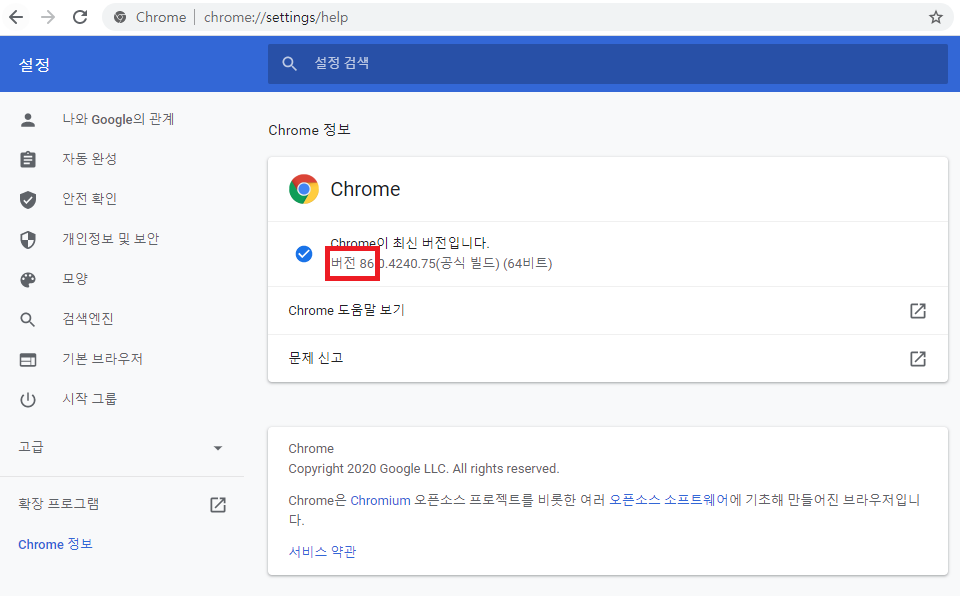Click the shield icon for 개인정보 및 보안
Image resolution: width=960 pixels, height=596 pixels.
tap(28, 240)
